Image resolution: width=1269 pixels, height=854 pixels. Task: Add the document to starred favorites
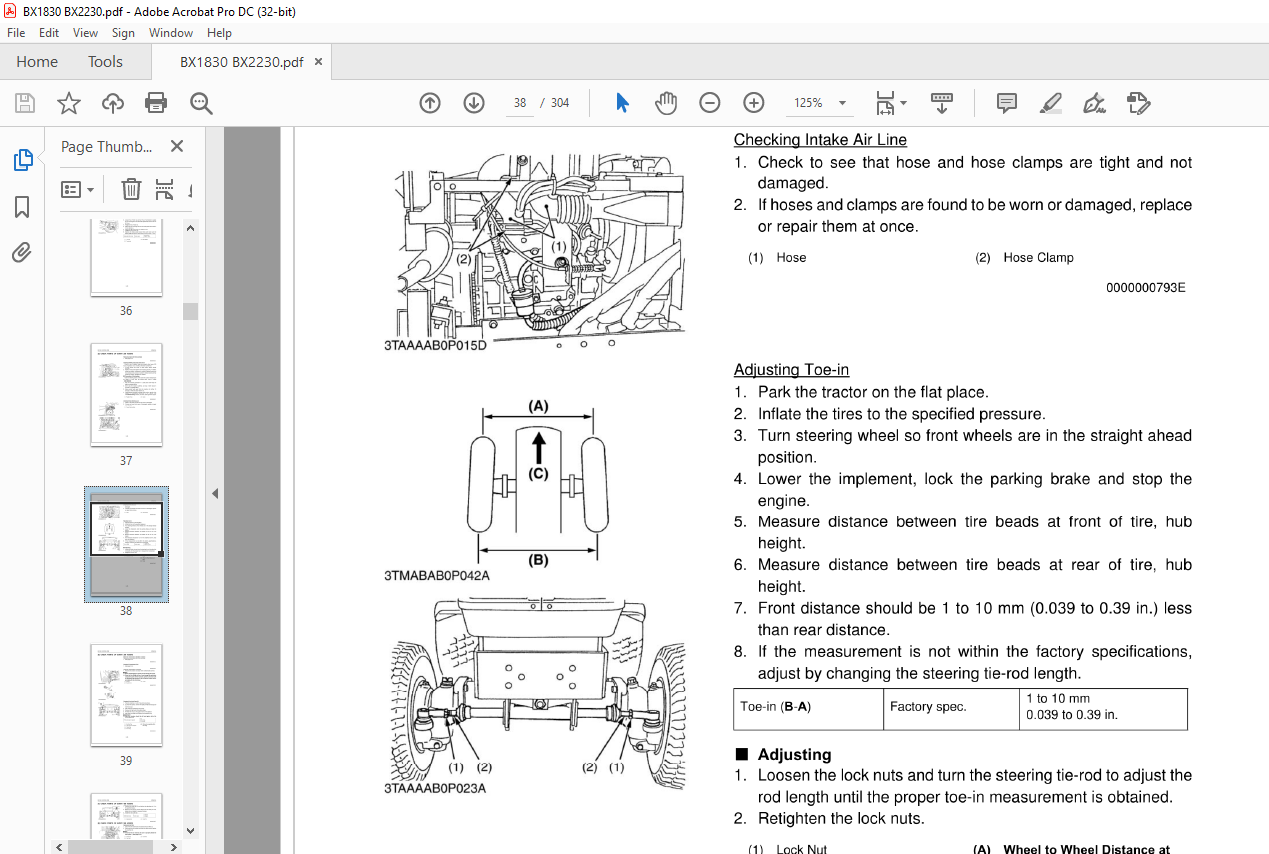[68, 103]
